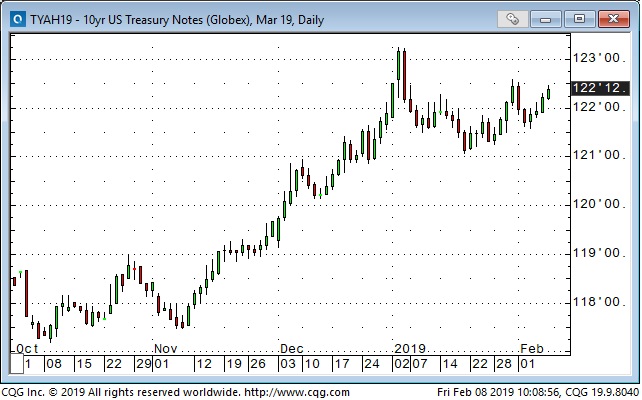Close the TYAH19 chart window

point(613,19)
